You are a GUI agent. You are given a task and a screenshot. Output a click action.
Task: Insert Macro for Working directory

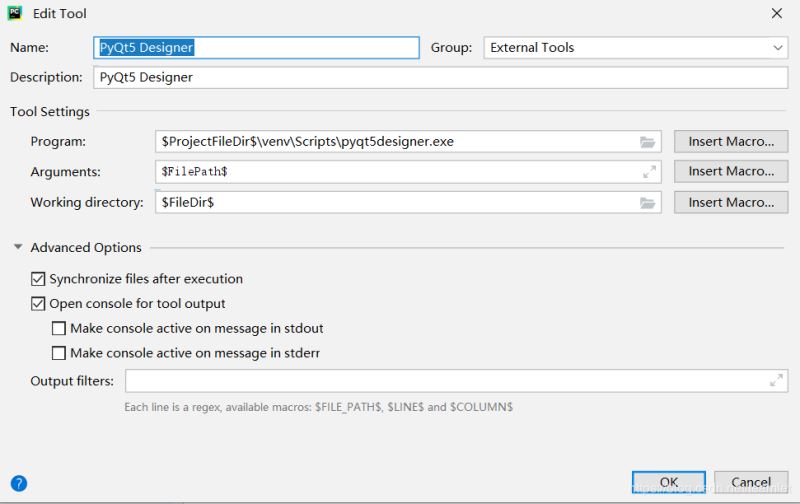(x=731, y=203)
